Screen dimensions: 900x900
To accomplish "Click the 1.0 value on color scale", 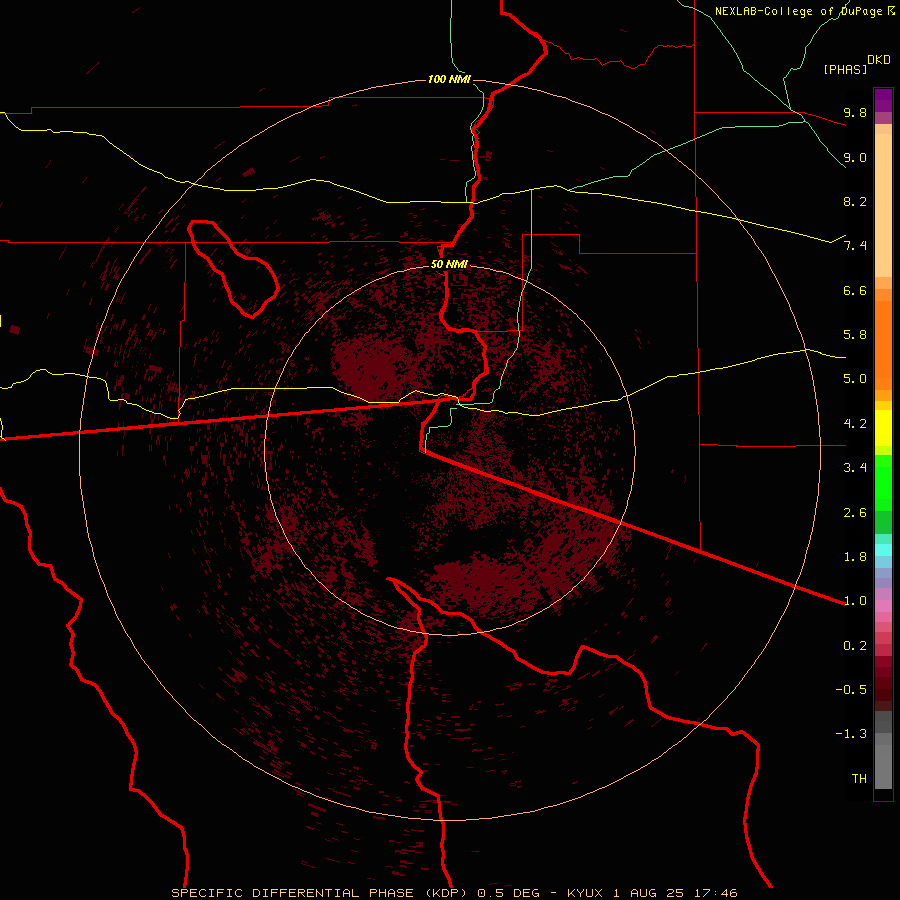I will pos(855,601).
